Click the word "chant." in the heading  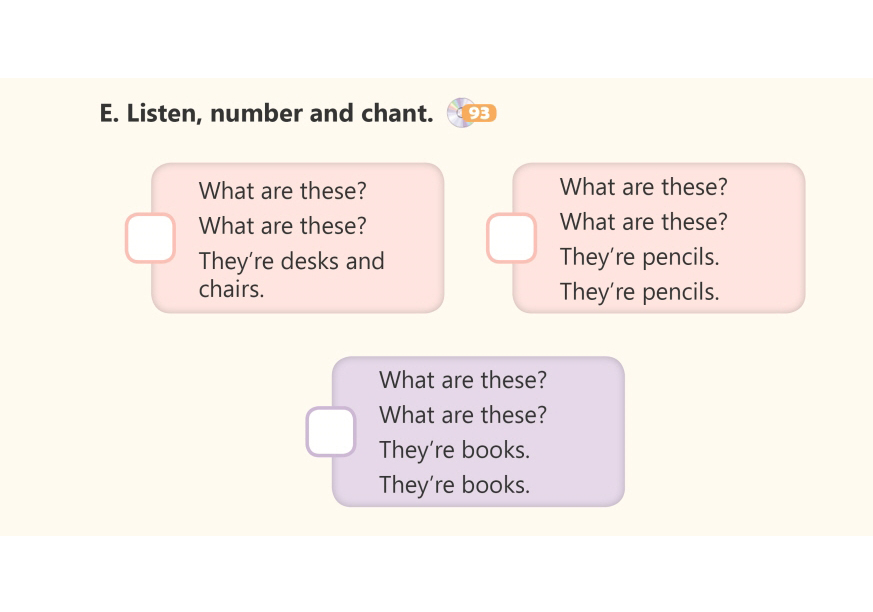coord(397,114)
